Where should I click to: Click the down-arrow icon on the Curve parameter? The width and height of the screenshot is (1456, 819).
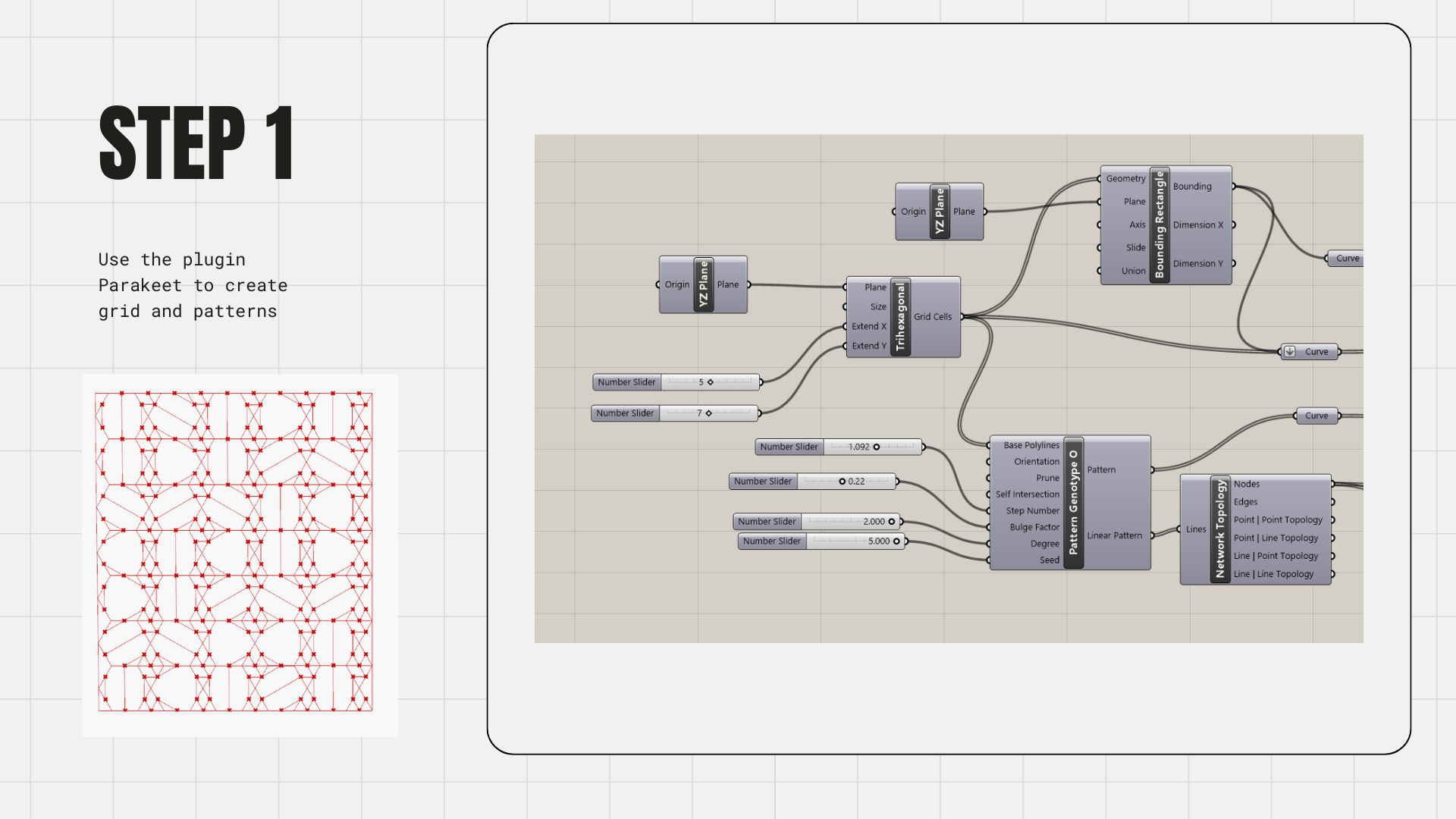coord(1289,352)
